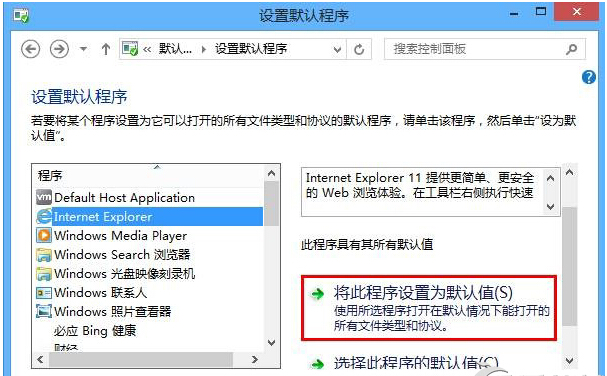Open the window system menu icon in title bar

click(x=21, y=15)
